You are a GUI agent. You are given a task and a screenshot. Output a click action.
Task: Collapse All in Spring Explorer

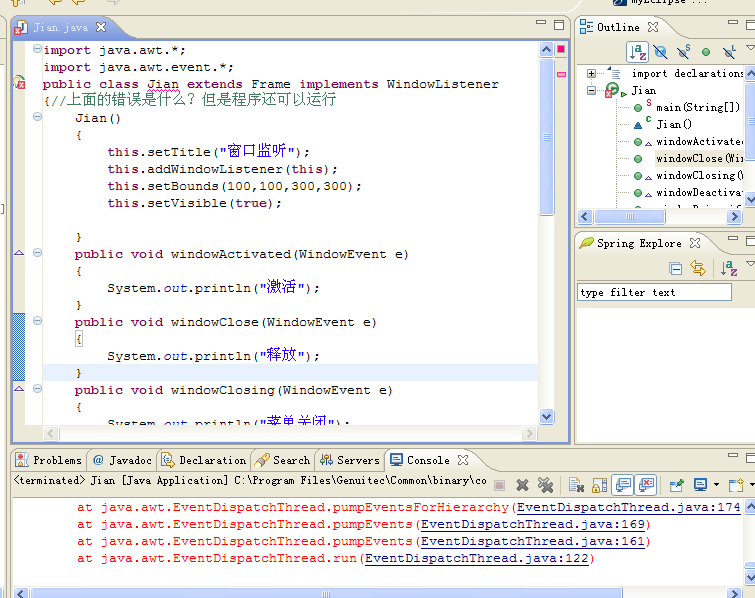coord(676,269)
